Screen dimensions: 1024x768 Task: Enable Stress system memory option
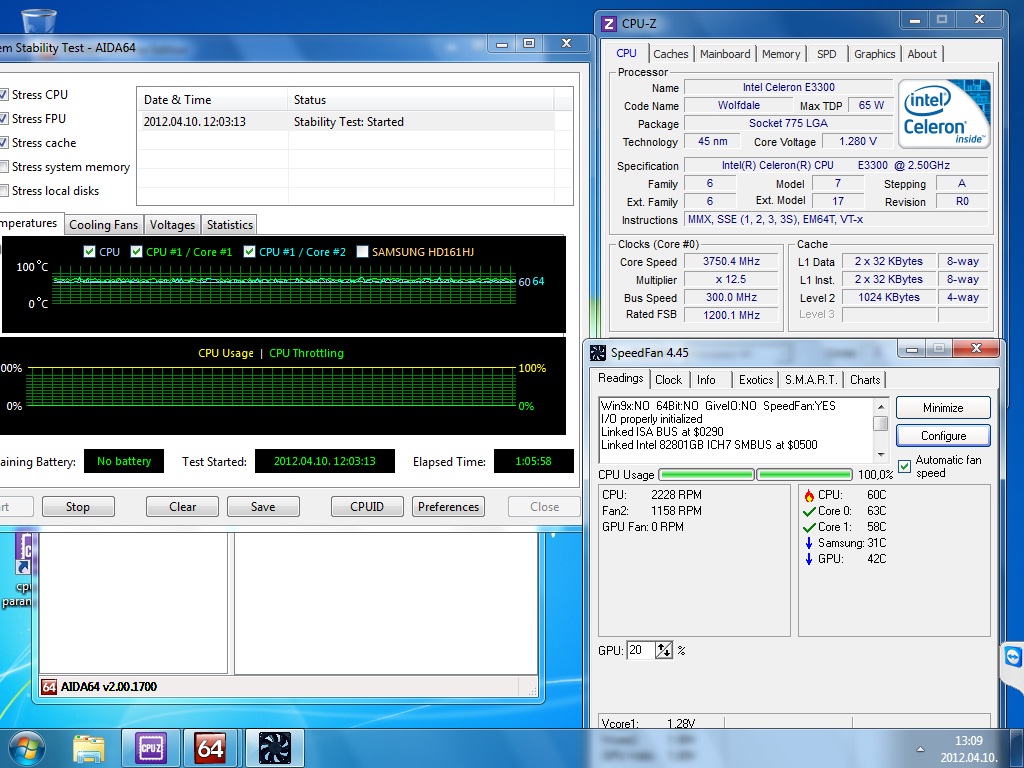coord(5,167)
